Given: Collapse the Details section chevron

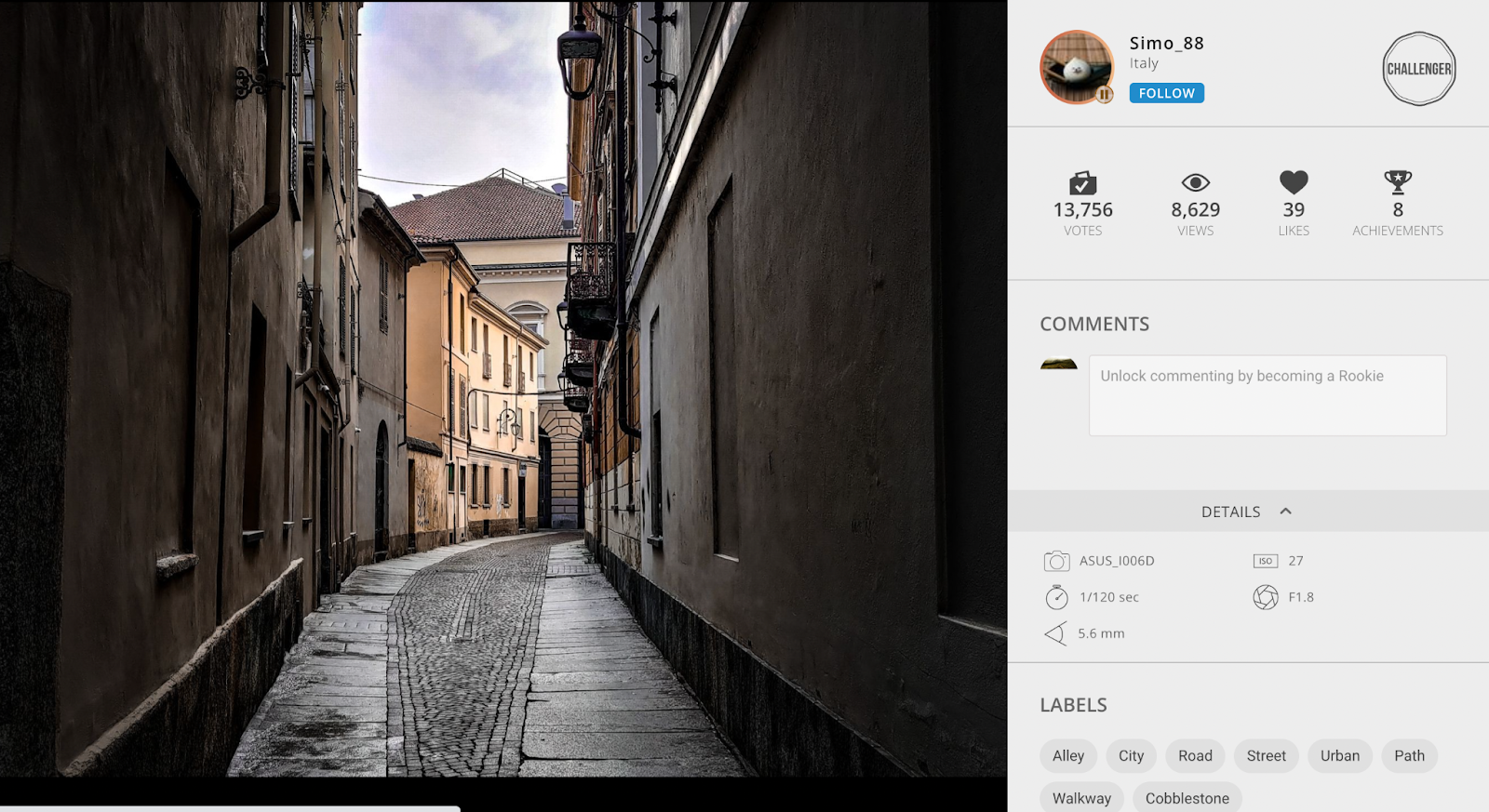Looking at the screenshot, I should point(1285,512).
